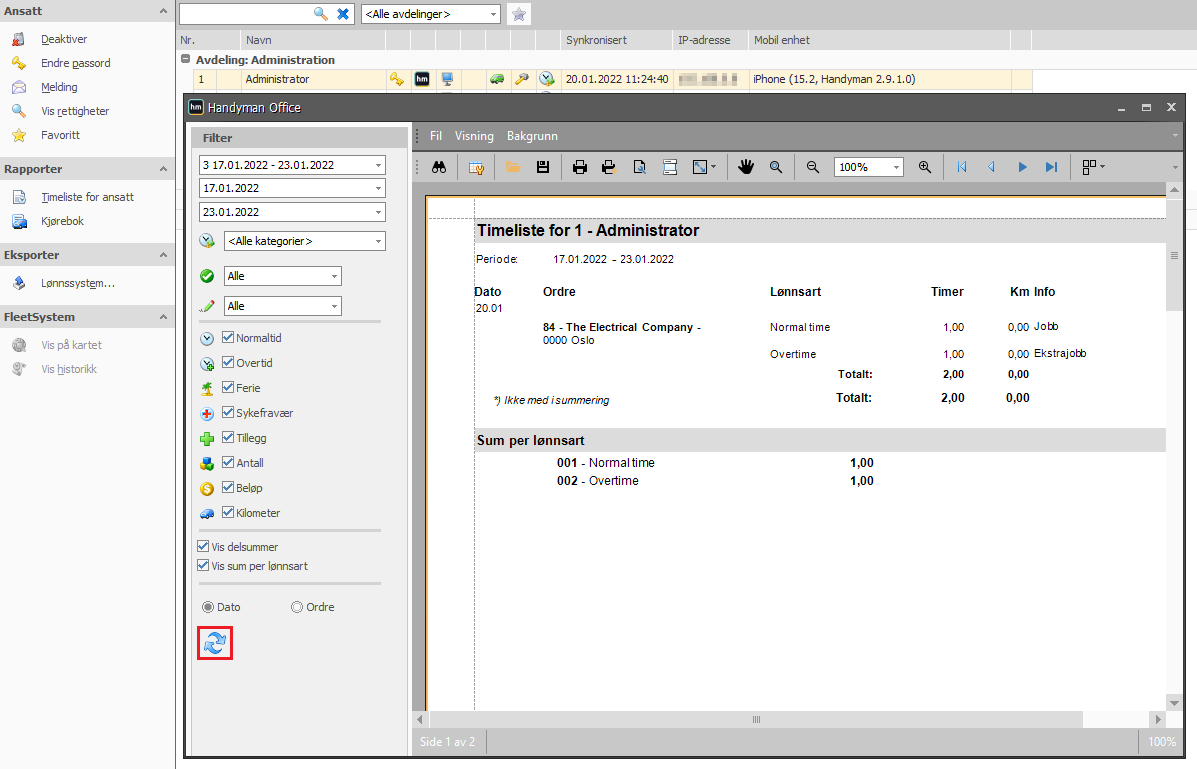The image size is (1197, 769).
Task: Uncheck the Overtid checkbox
Action: coord(227,362)
